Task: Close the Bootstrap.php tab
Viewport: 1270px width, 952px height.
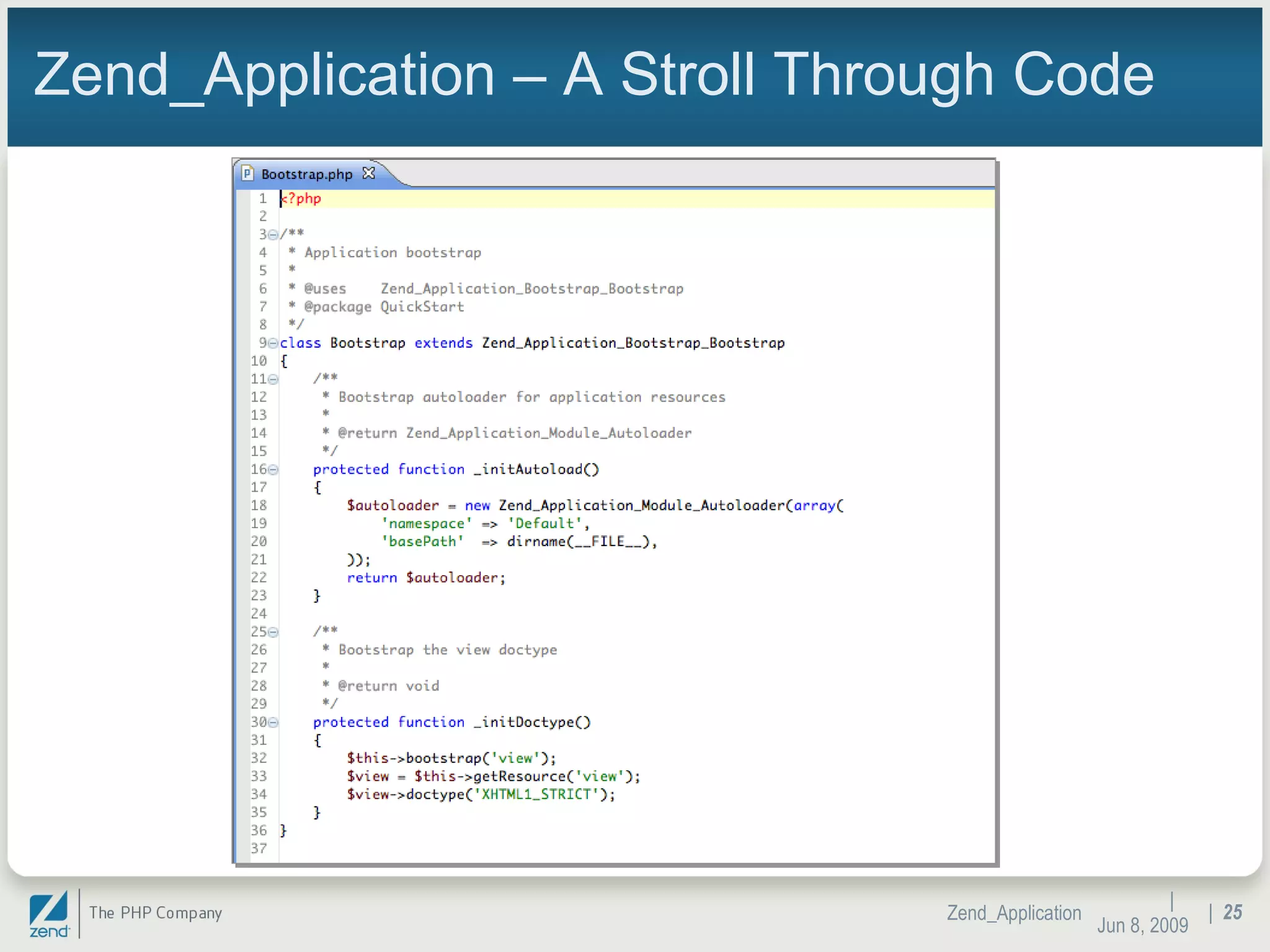Action: click(x=369, y=173)
